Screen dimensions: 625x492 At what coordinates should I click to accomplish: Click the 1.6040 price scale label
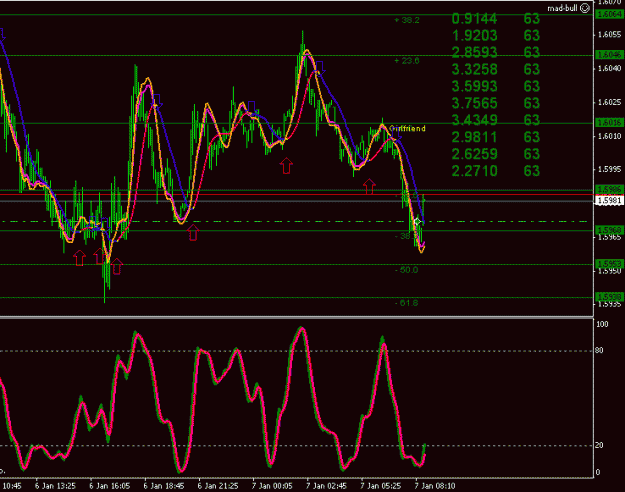coord(609,69)
